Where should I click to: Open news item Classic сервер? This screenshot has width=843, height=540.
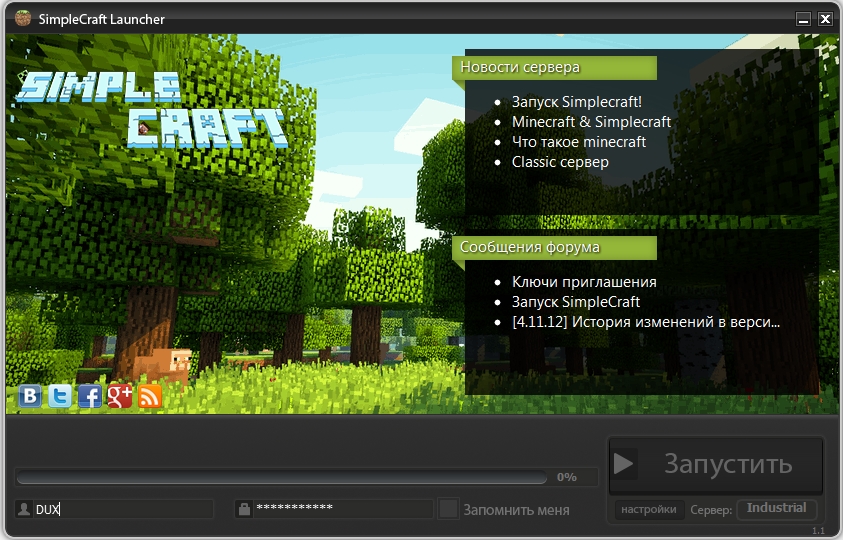point(560,161)
